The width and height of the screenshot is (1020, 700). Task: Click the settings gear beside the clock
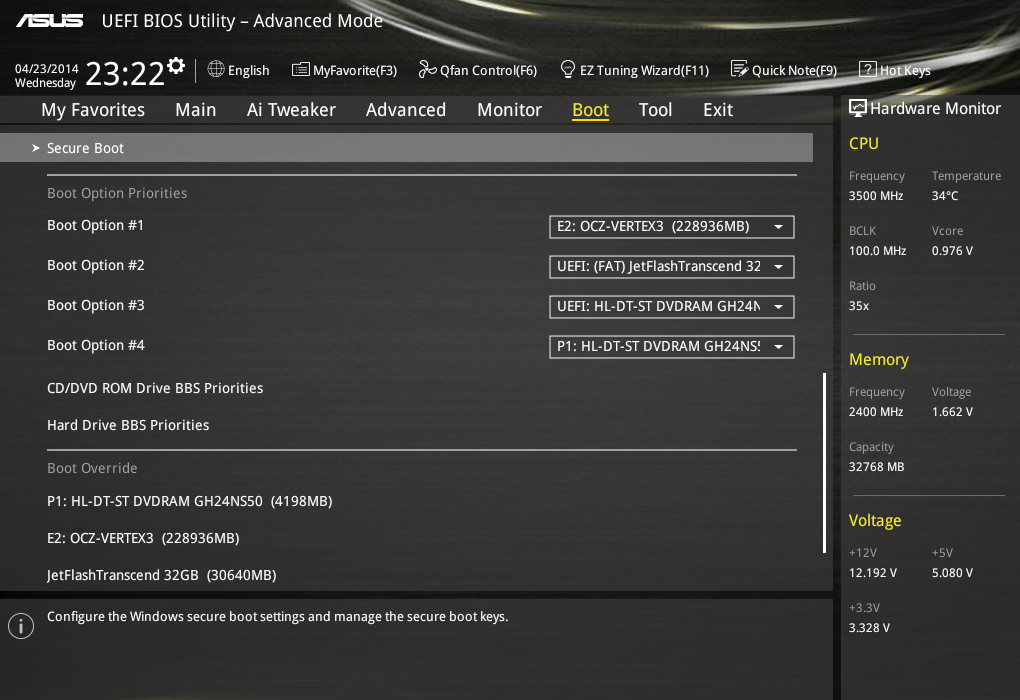pos(176,66)
